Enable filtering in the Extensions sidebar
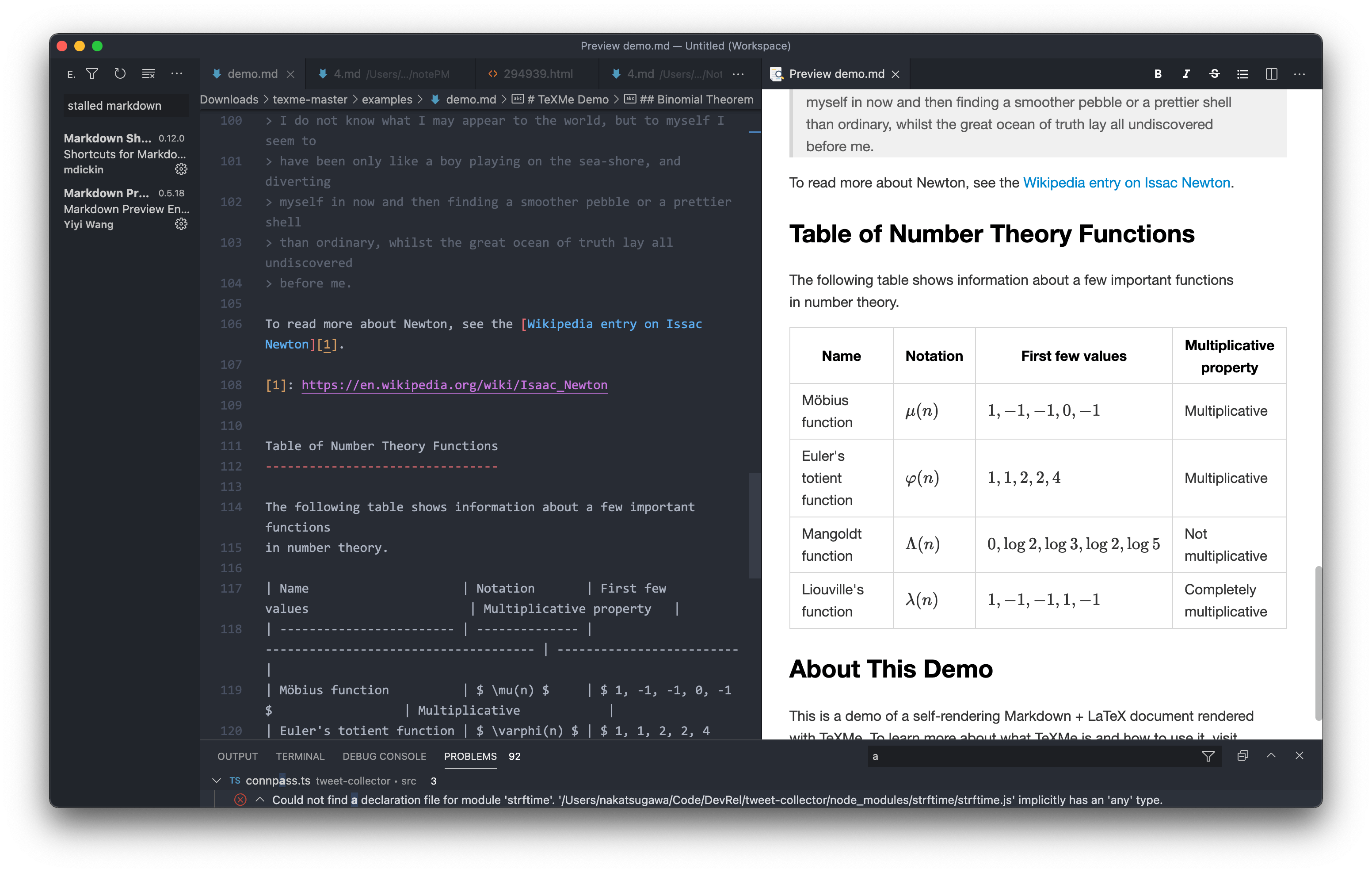This screenshot has width=1372, height=873. pos(92,73)
